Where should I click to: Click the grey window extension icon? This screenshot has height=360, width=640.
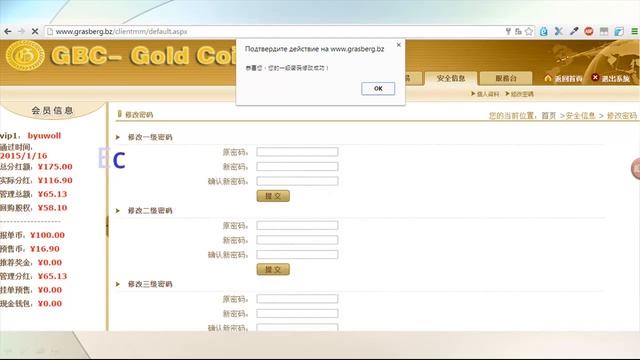point(604,31)
